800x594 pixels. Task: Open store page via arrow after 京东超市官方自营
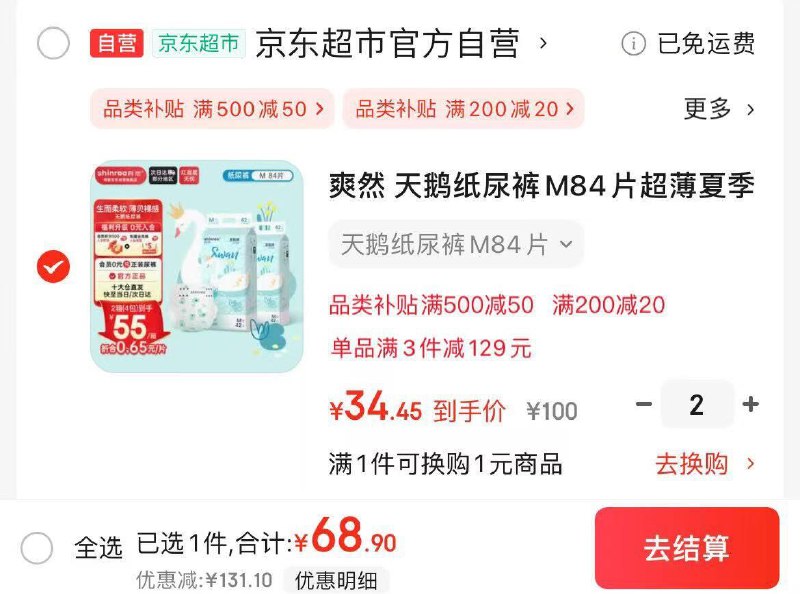[x=543, y=43]
